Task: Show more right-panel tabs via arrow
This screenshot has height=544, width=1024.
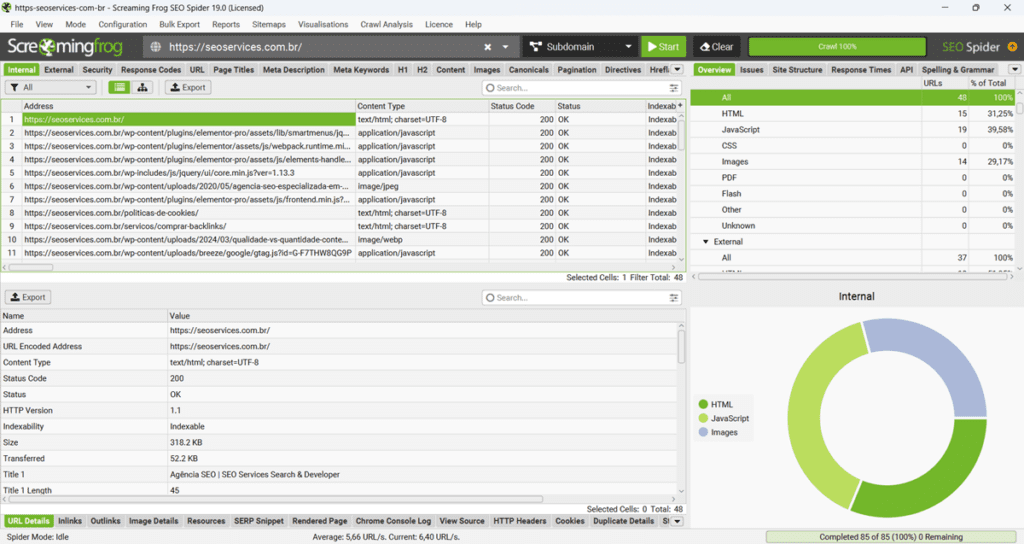Action: tap(1014, 69)
